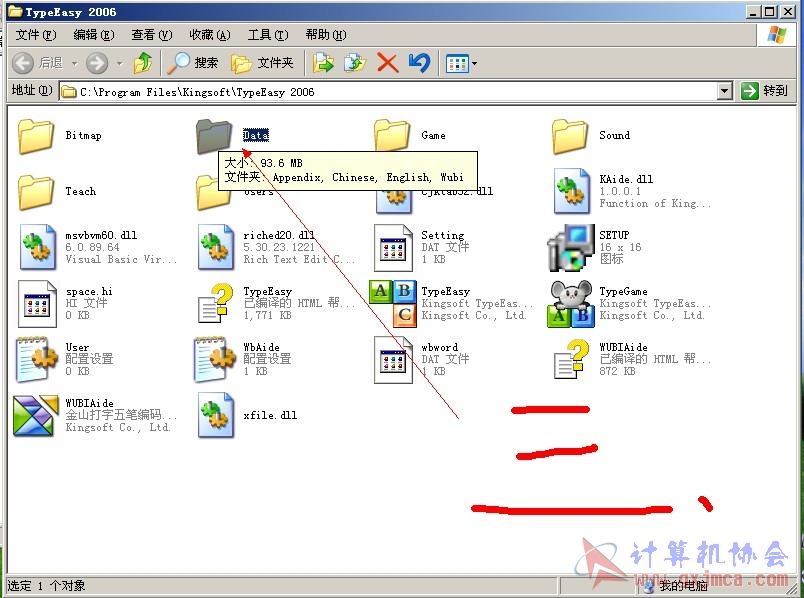The height and width of the screenshot is (598, 804).
Task: Select the wbword DAT file icon
Action: pos(393,360)
